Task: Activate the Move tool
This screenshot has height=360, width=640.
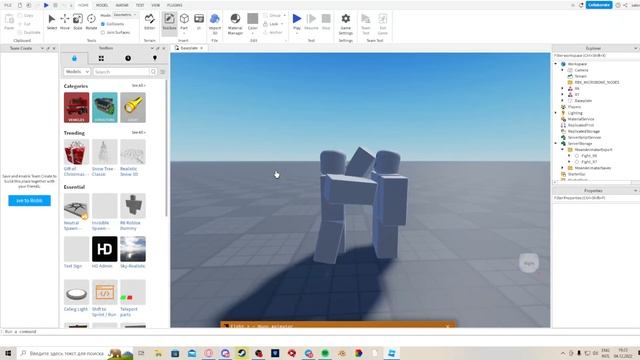Action: click(x=64, y=22)
